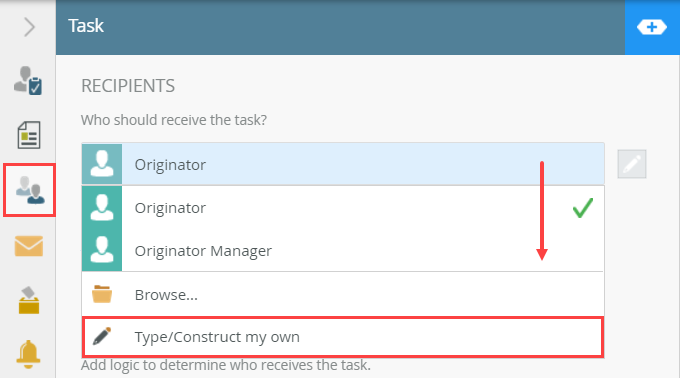
Task: Expand the side panel chevron arrow
Action: [29, 27]
